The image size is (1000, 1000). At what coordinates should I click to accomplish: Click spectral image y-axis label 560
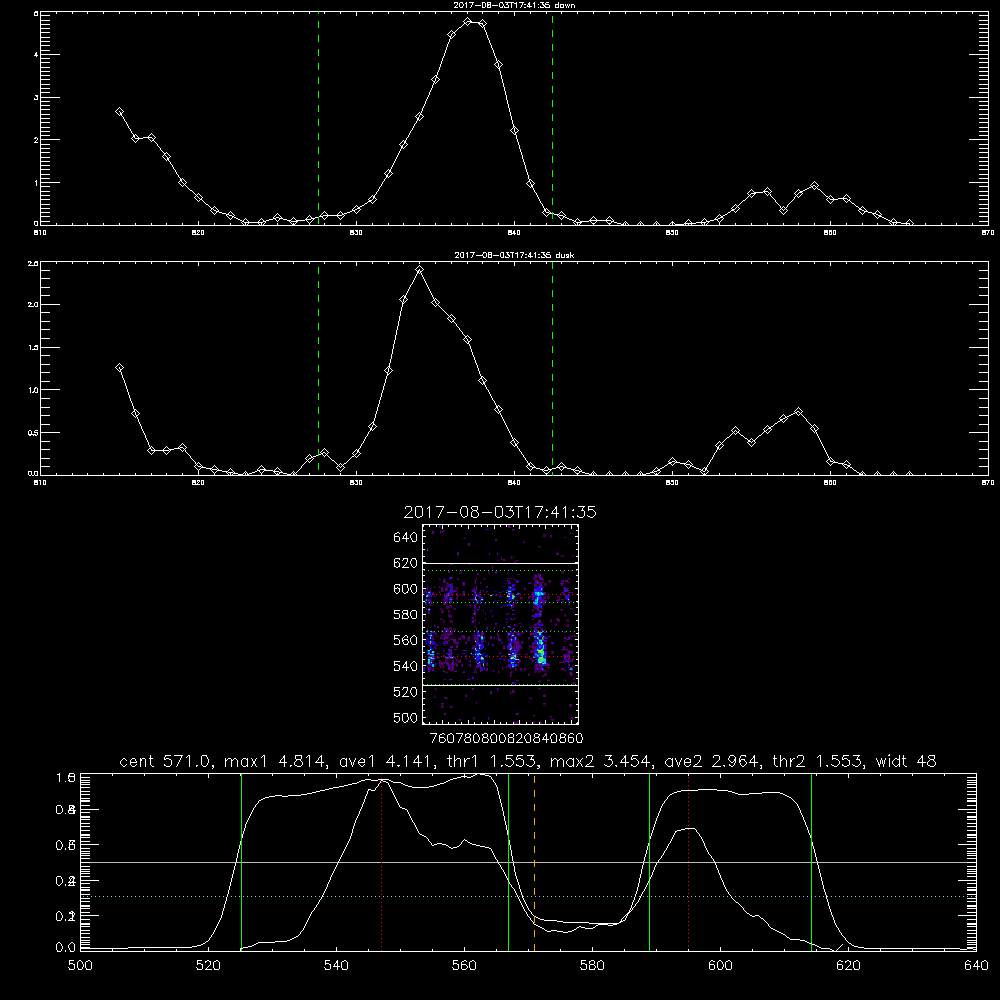(406, 640)
